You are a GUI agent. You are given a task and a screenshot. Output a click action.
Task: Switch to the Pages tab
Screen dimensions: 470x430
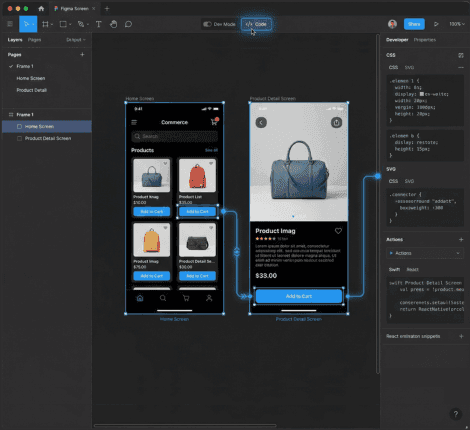click(x=34, y=40)
